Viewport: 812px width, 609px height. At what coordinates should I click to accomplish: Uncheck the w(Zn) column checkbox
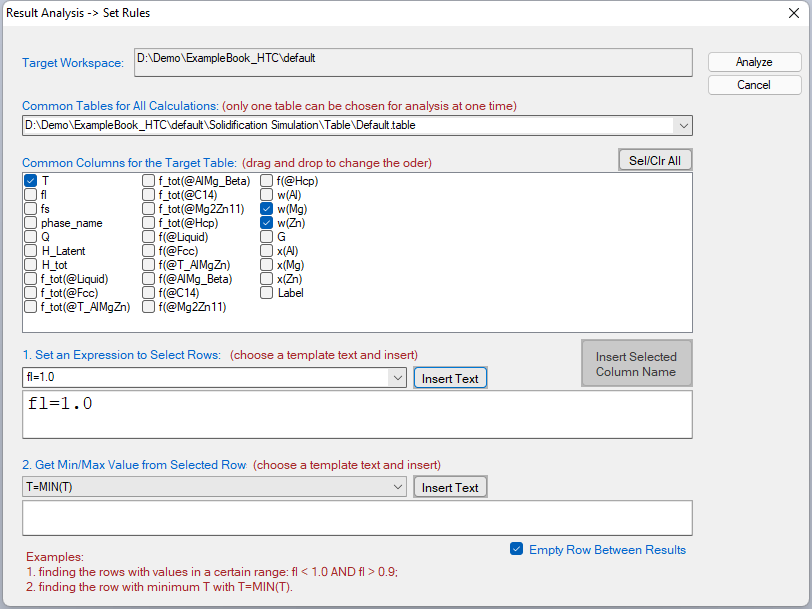[266, 222]
